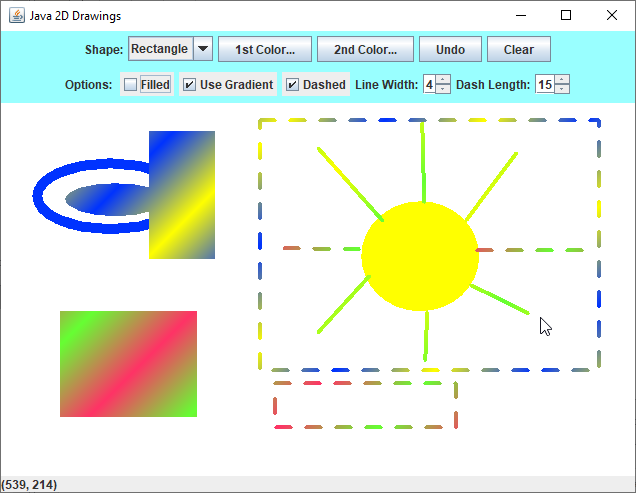Click the yellow sun circle

(x=420, y=256)
